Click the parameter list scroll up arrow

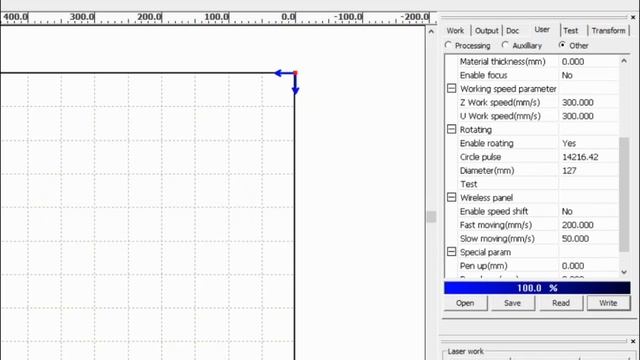[x=624, y=61]
